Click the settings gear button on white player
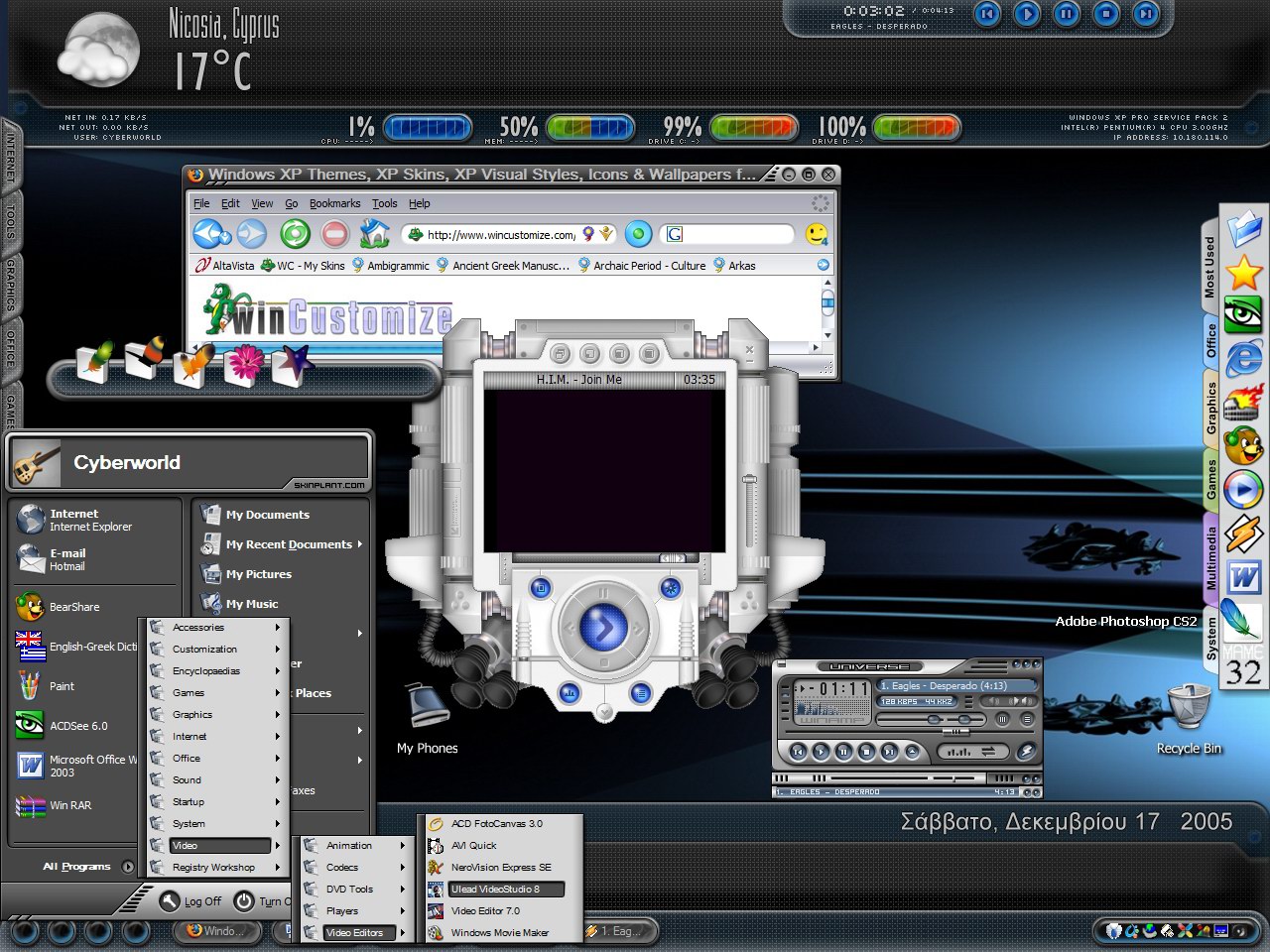This screenshot has height=952, width=1270. (671, 588)
